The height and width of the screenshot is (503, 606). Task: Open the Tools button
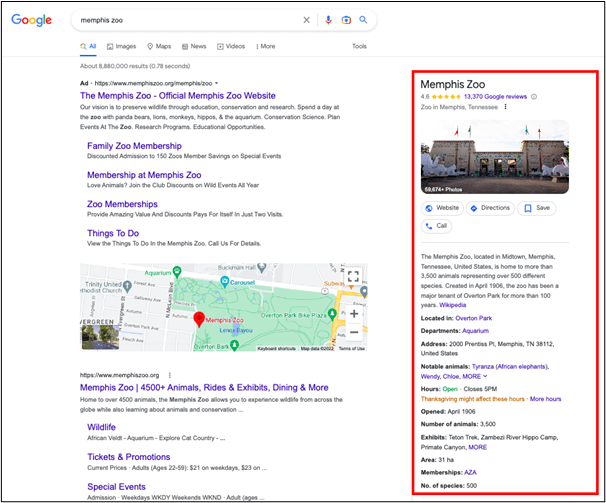(x=359, y=46)
